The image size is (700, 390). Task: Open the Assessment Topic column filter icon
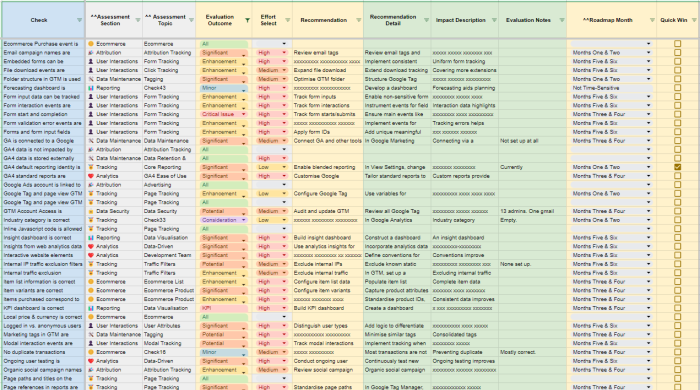click(191, 20)
